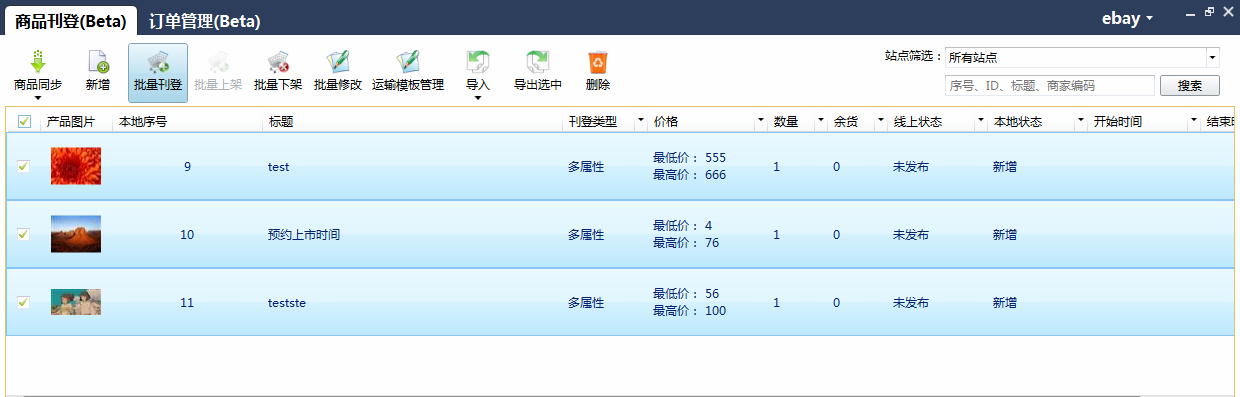This screenshot has width=1240, height=397.
Task: Click the search keyword input field
Action: click(1049, 86)
